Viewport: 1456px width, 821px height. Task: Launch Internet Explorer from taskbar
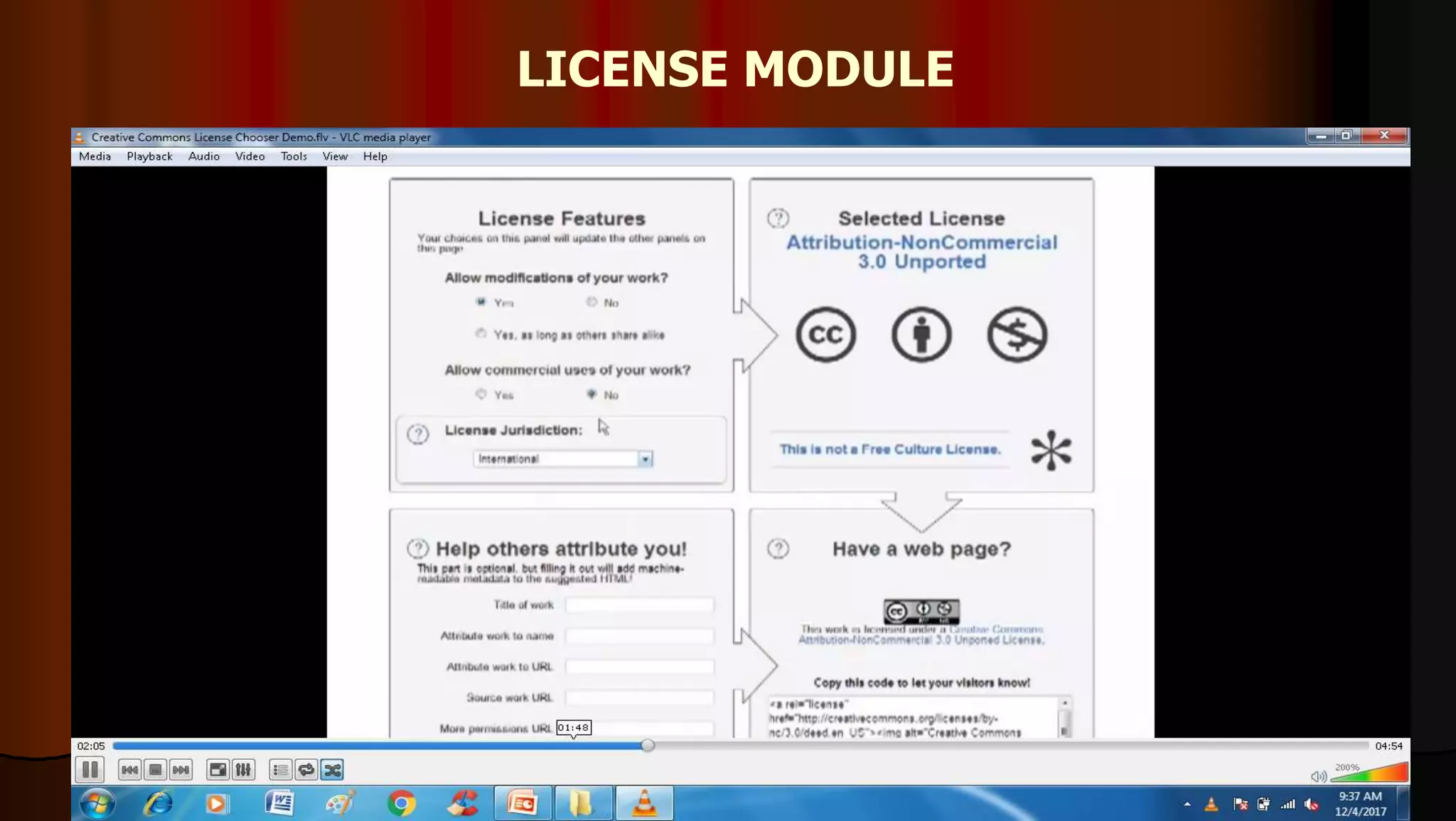pyautogui.click(x=158, y=804)
